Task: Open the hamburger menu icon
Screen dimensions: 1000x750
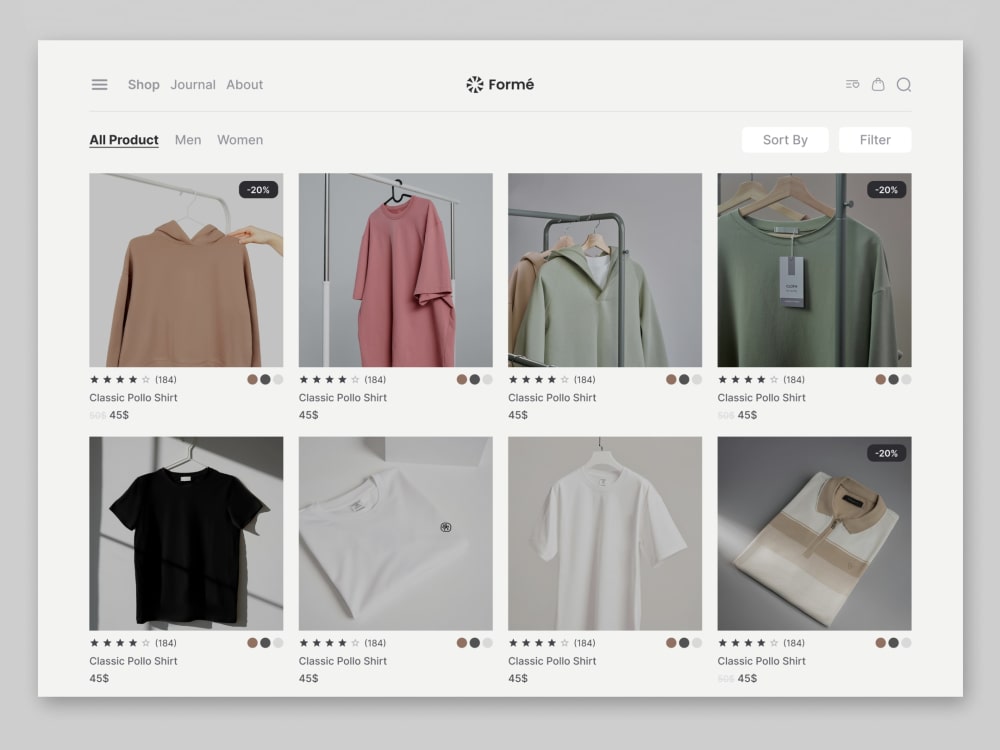Action: click(99, 85)
